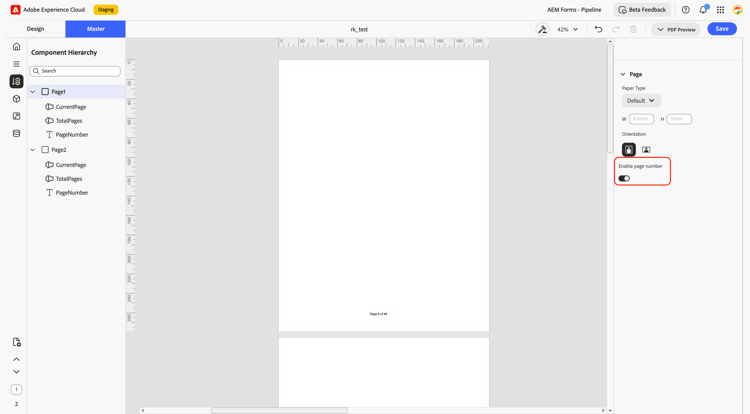Select the page number text on canvas
Image resolution: width=750 pixels, height=414 pixels.
(x=378, y=314)
